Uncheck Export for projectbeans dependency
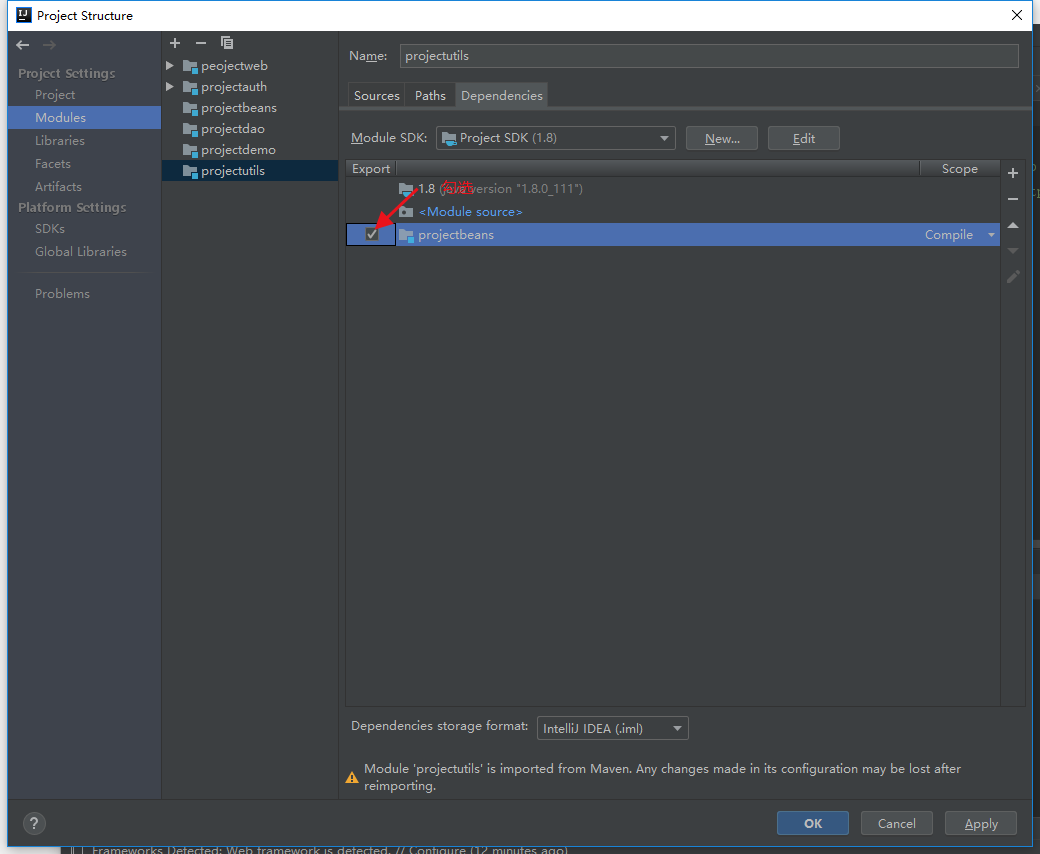 point(372,234)
